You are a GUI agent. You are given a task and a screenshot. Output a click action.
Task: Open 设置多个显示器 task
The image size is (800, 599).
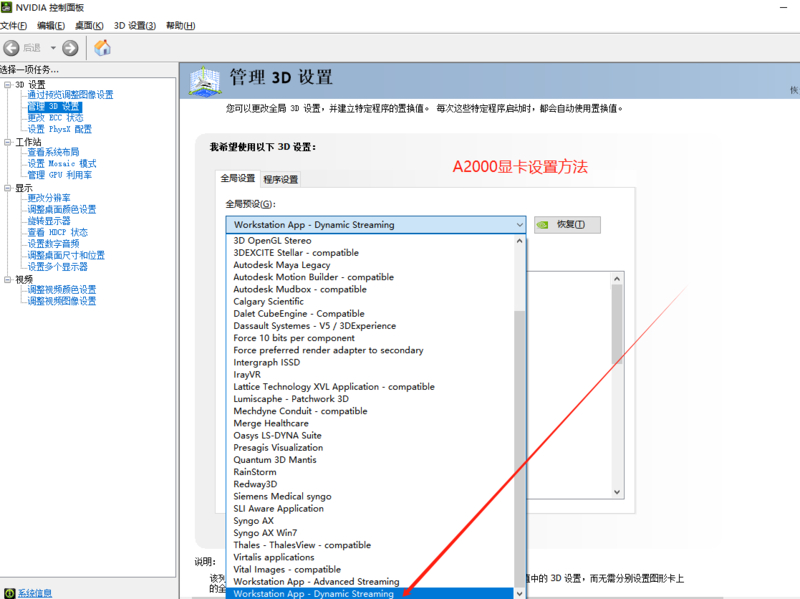click(58, 267)
